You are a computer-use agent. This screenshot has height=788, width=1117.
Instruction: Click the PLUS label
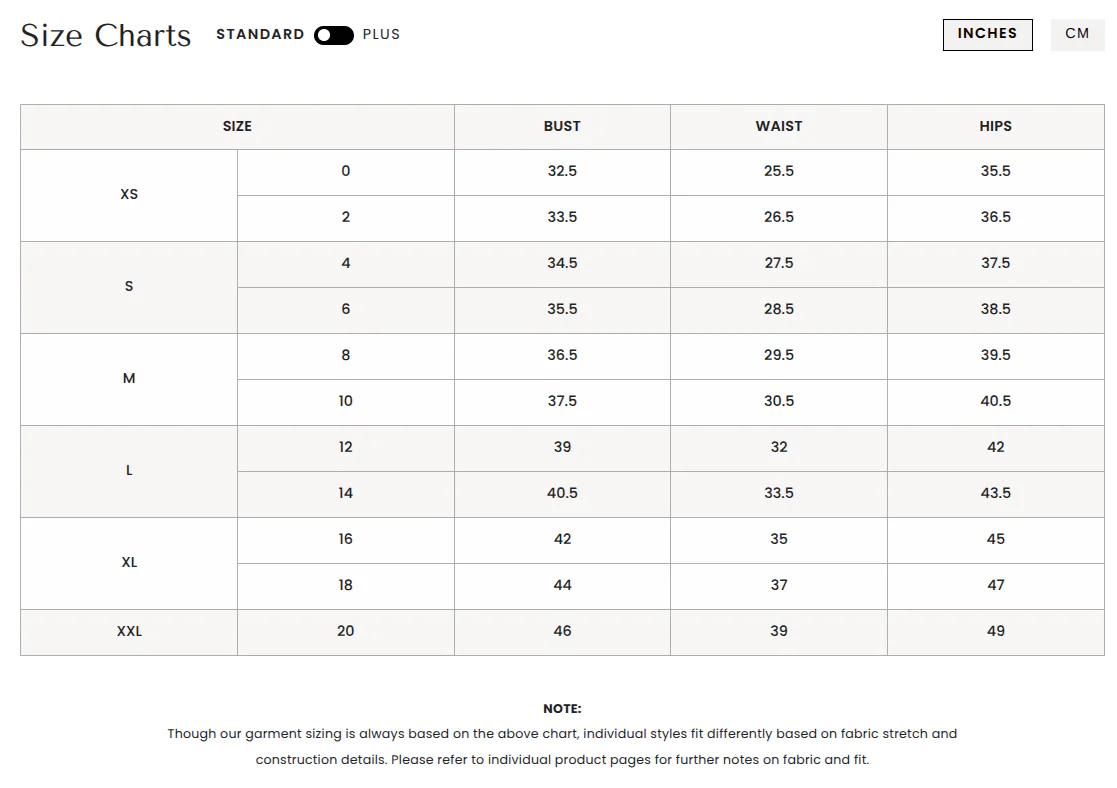click(x=381, y=34)
